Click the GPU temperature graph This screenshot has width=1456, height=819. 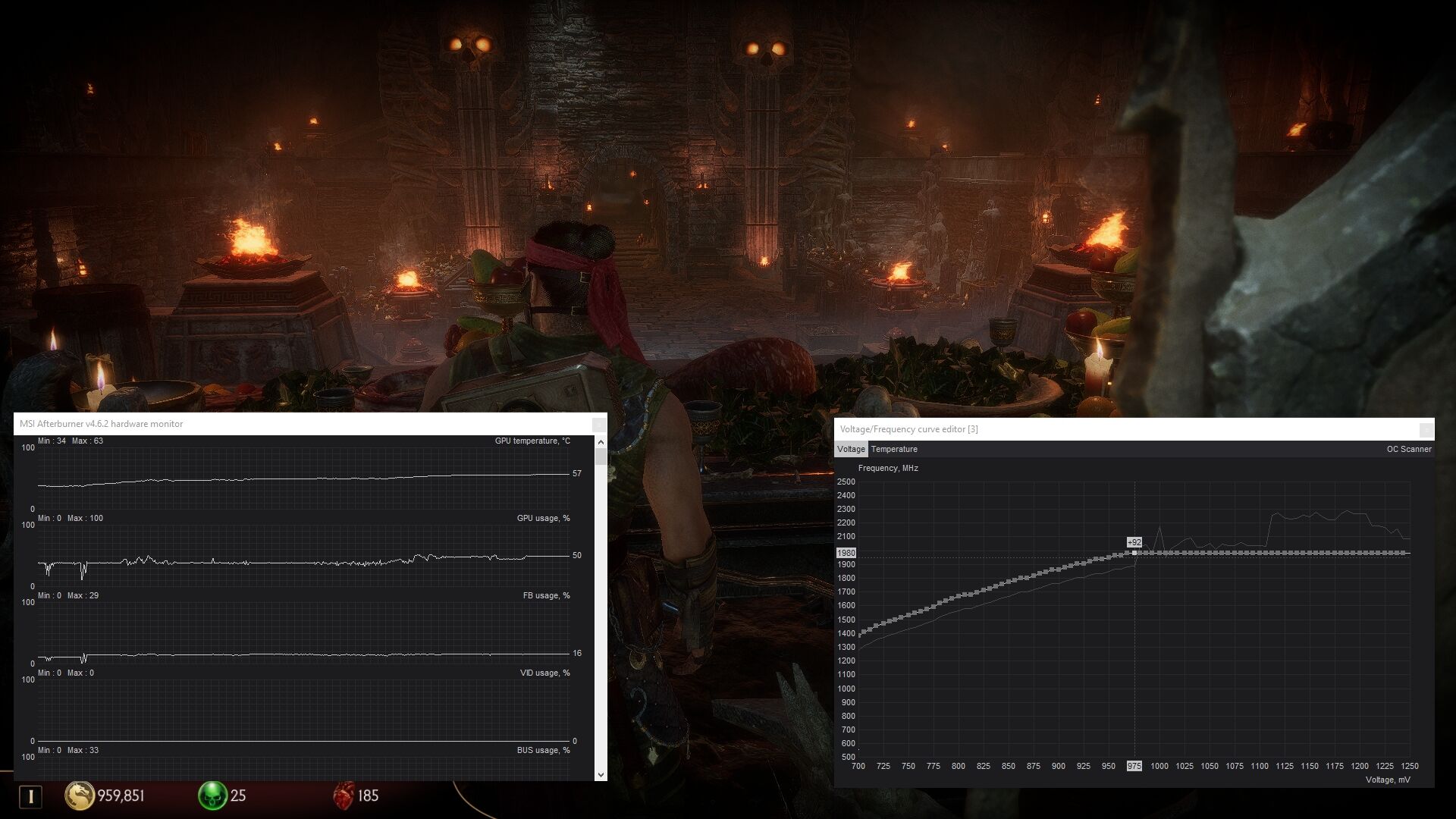[x=303, y=478]
